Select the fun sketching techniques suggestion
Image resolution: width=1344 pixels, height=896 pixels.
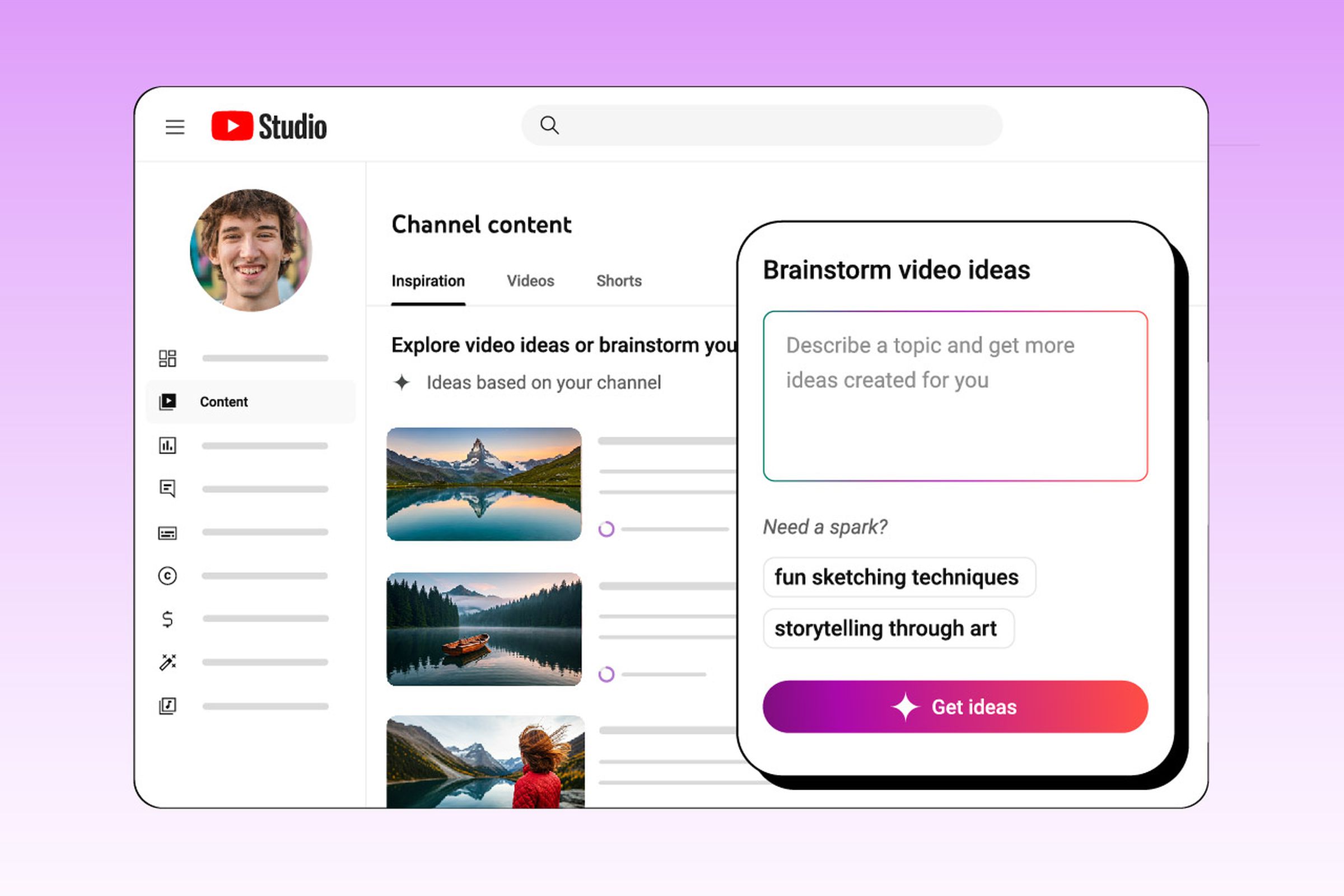coord(899,577)
